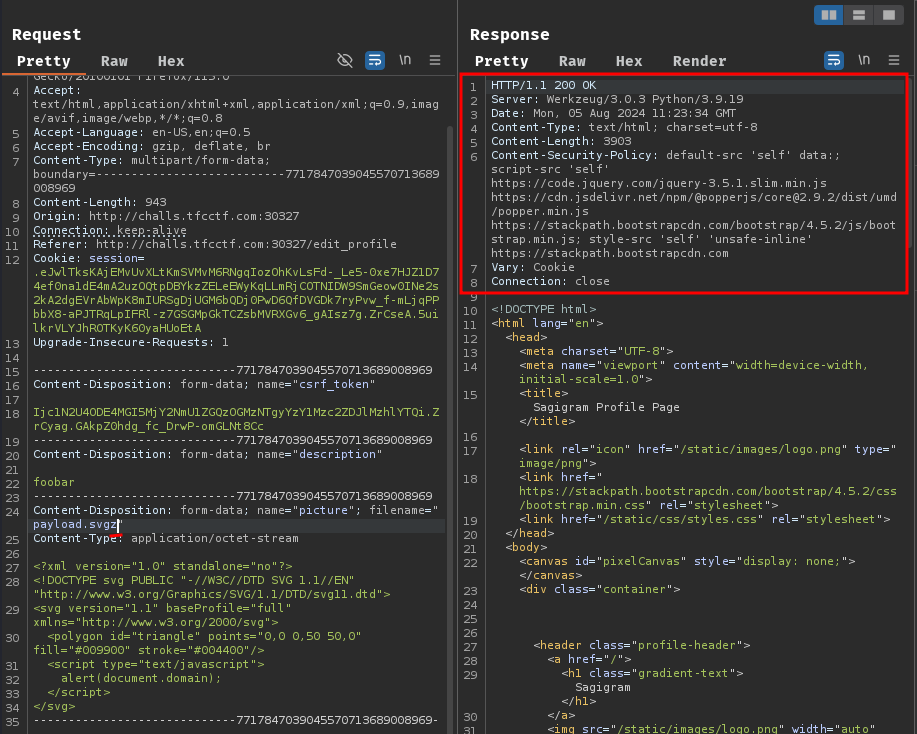This screenshot has height=734, width=917.
Task: Switch to Request Hex tab
Action: pyautogui.click(x=171, y=61)
